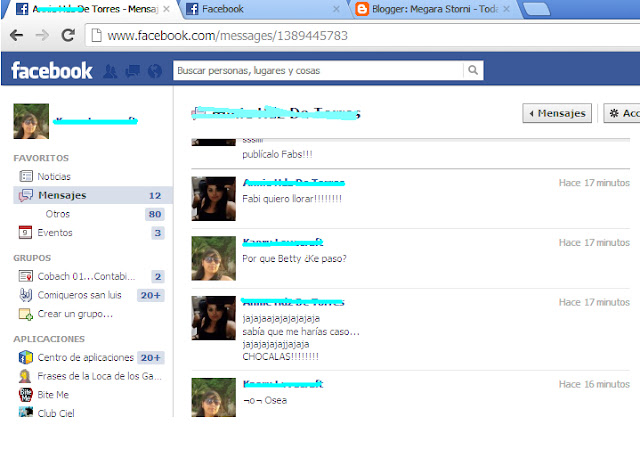
Task: Open Eventos in the sidebar
Action: 55,233
